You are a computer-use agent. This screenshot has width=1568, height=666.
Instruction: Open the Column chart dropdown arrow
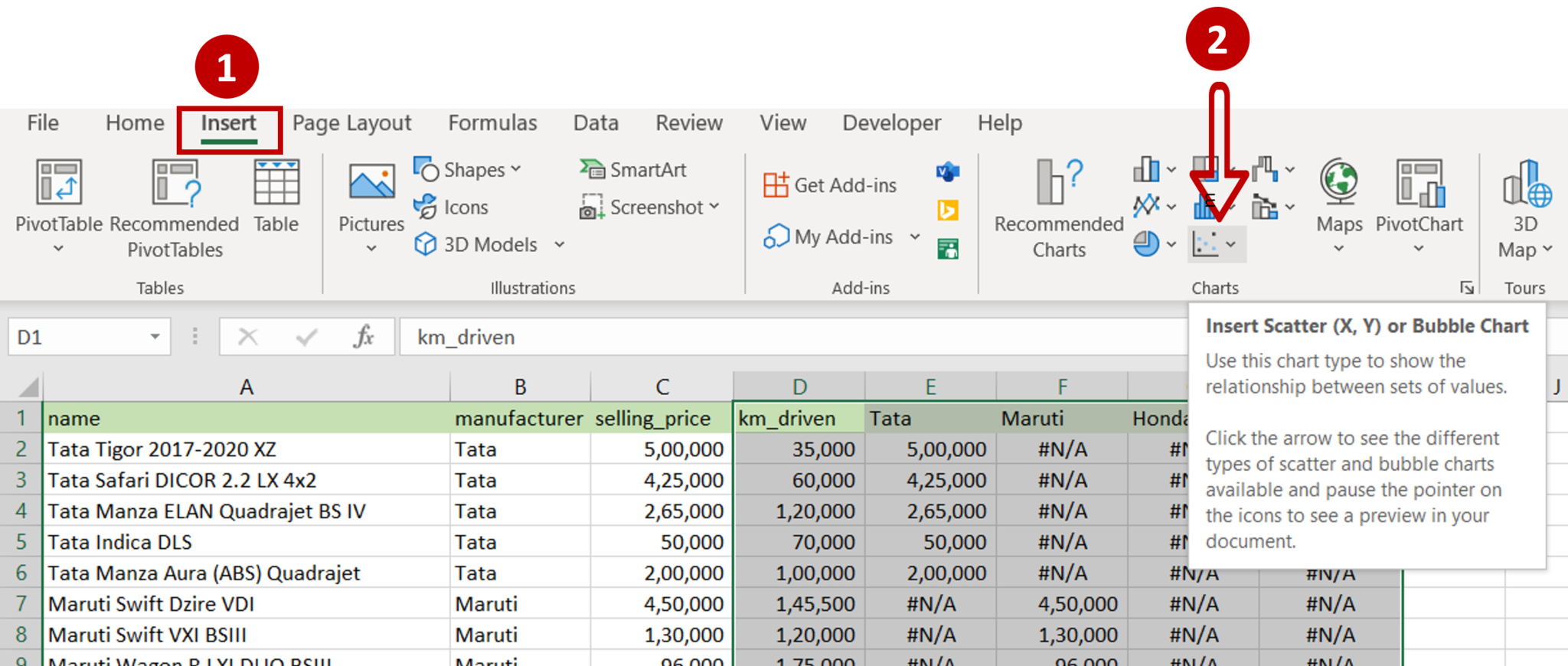coord(1171,170)
